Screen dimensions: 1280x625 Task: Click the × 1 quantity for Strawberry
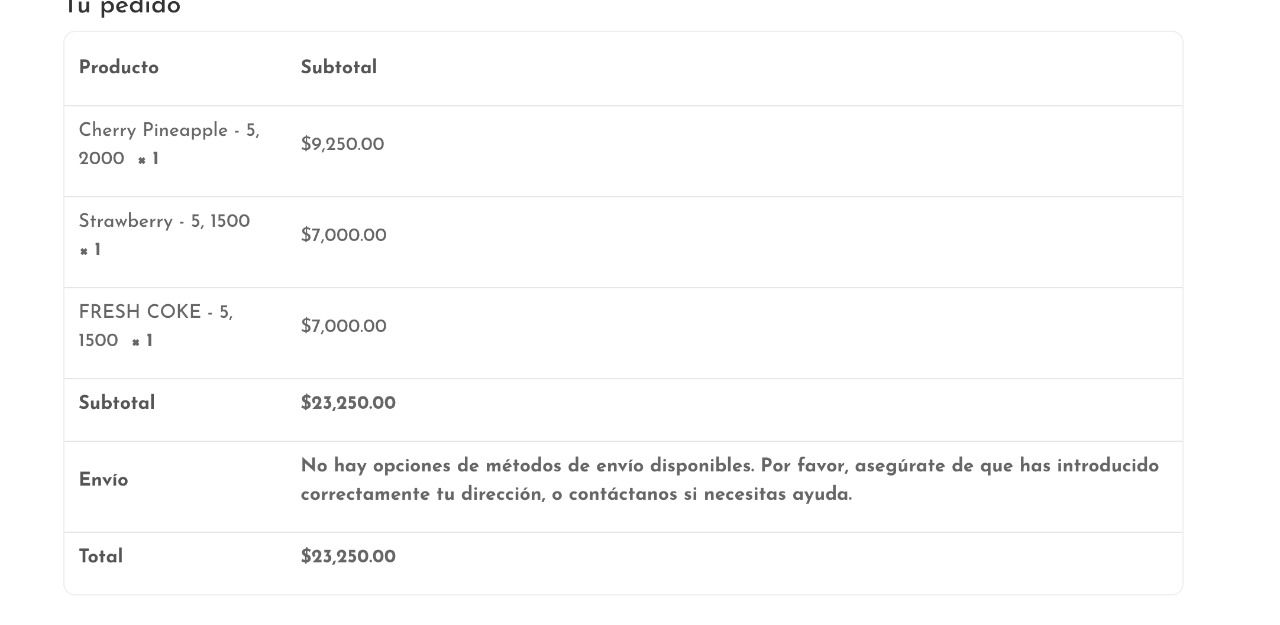[90, 251]
